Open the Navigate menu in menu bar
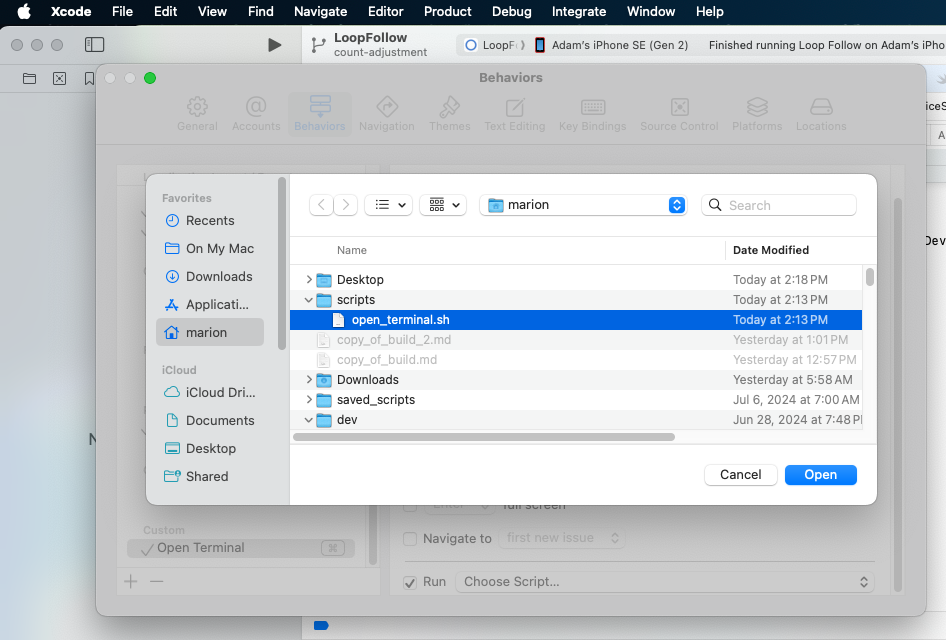This screenshot has width=946, height=640. coord(320,12)
